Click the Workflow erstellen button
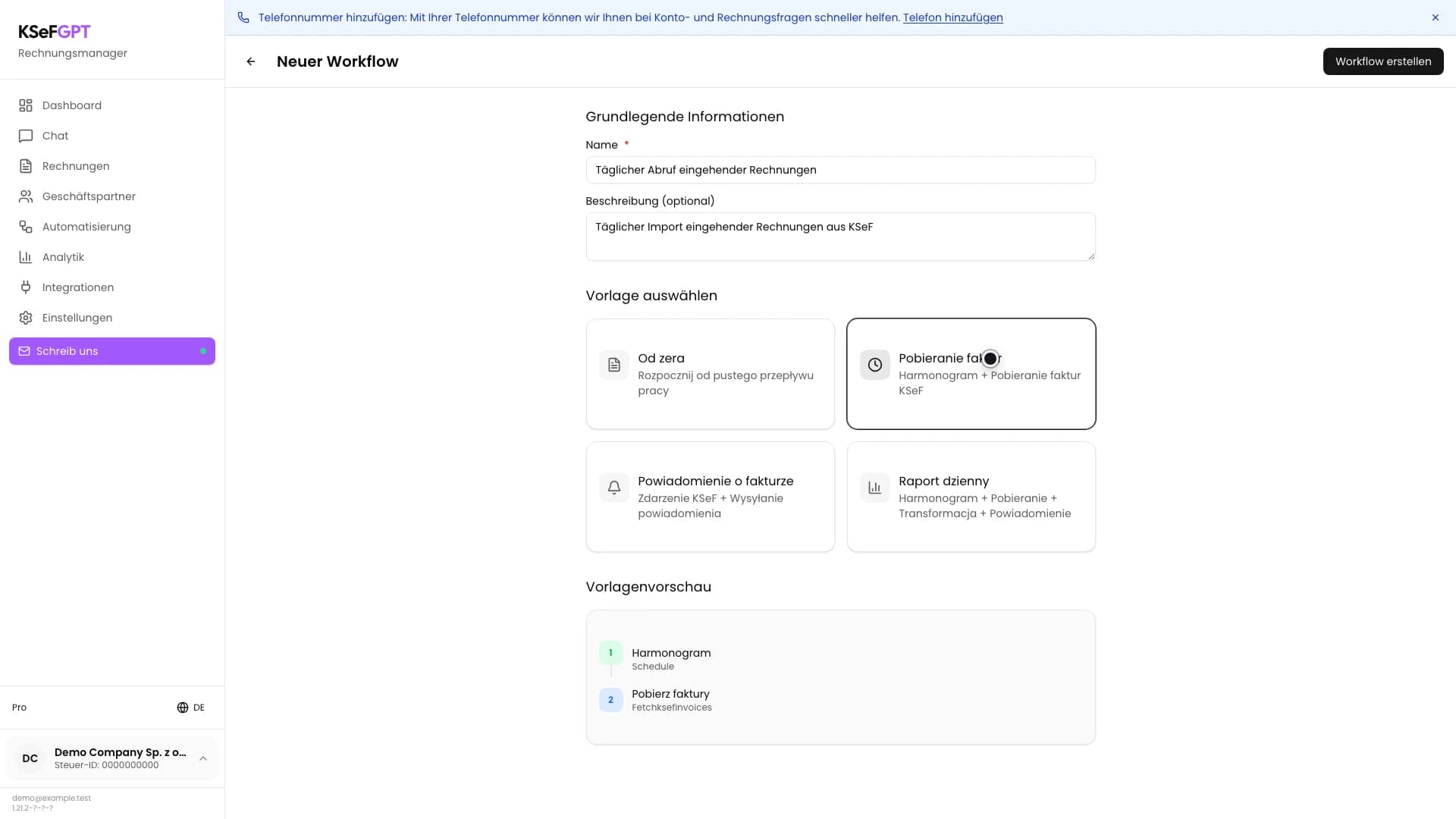 click(1383, 61)
